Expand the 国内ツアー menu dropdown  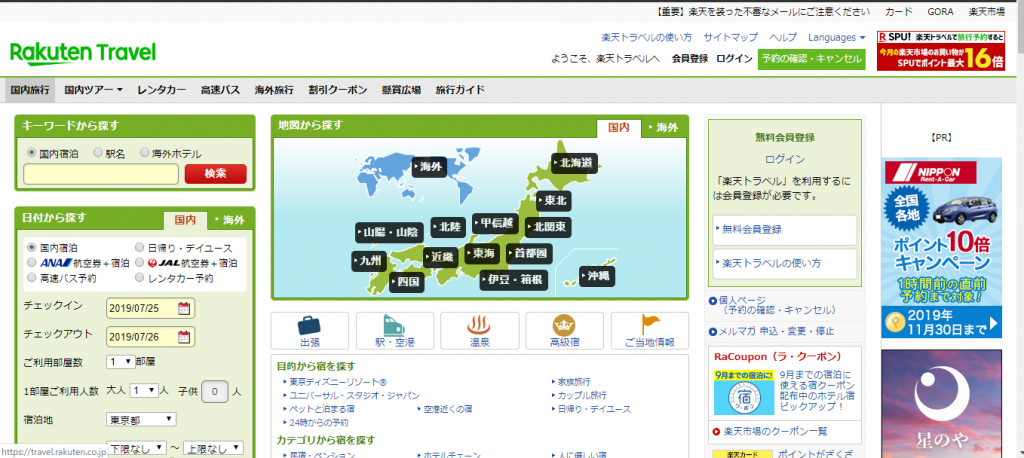93,90
